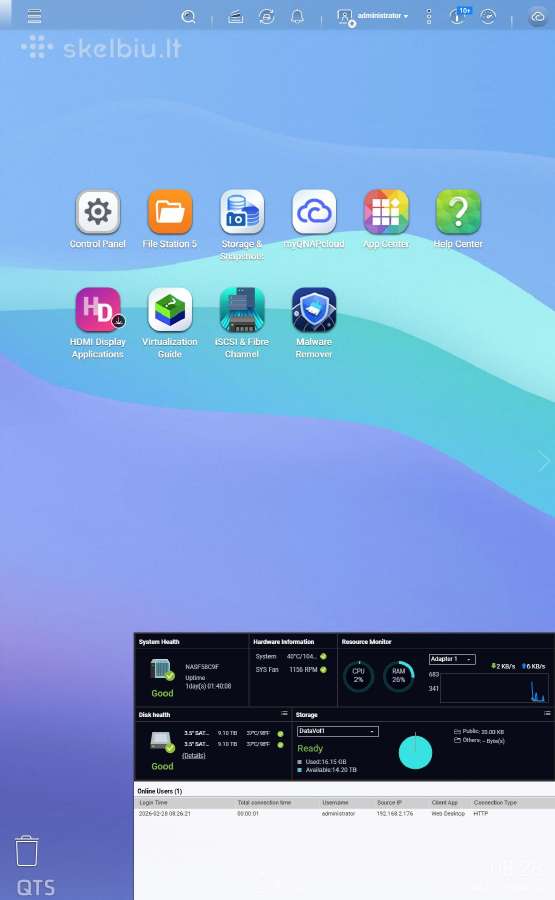555x900 pixels.
Task: Click the SYS Fan 1156 RPM reading
Action: 291,670
